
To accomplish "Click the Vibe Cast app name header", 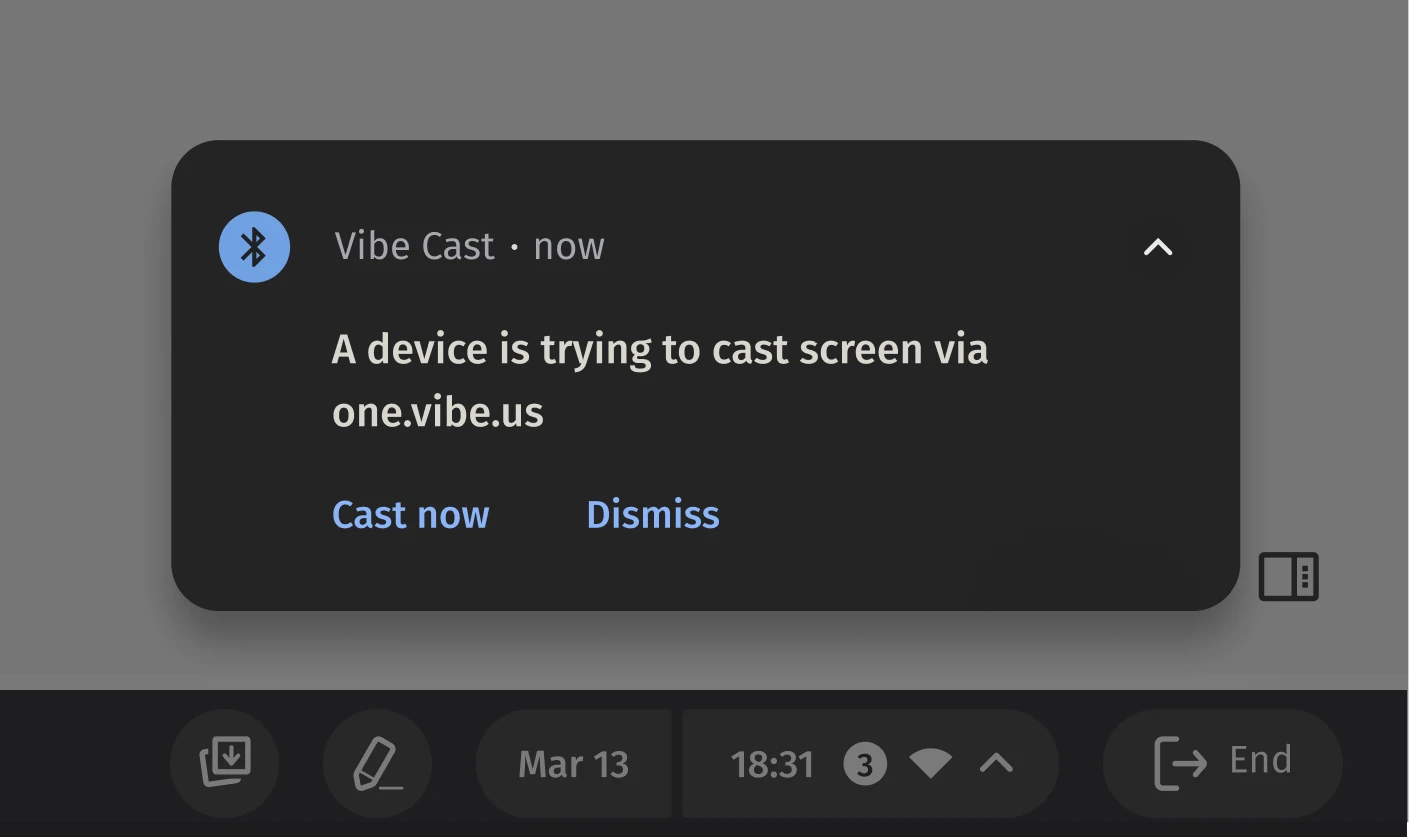I will point(414,246).
